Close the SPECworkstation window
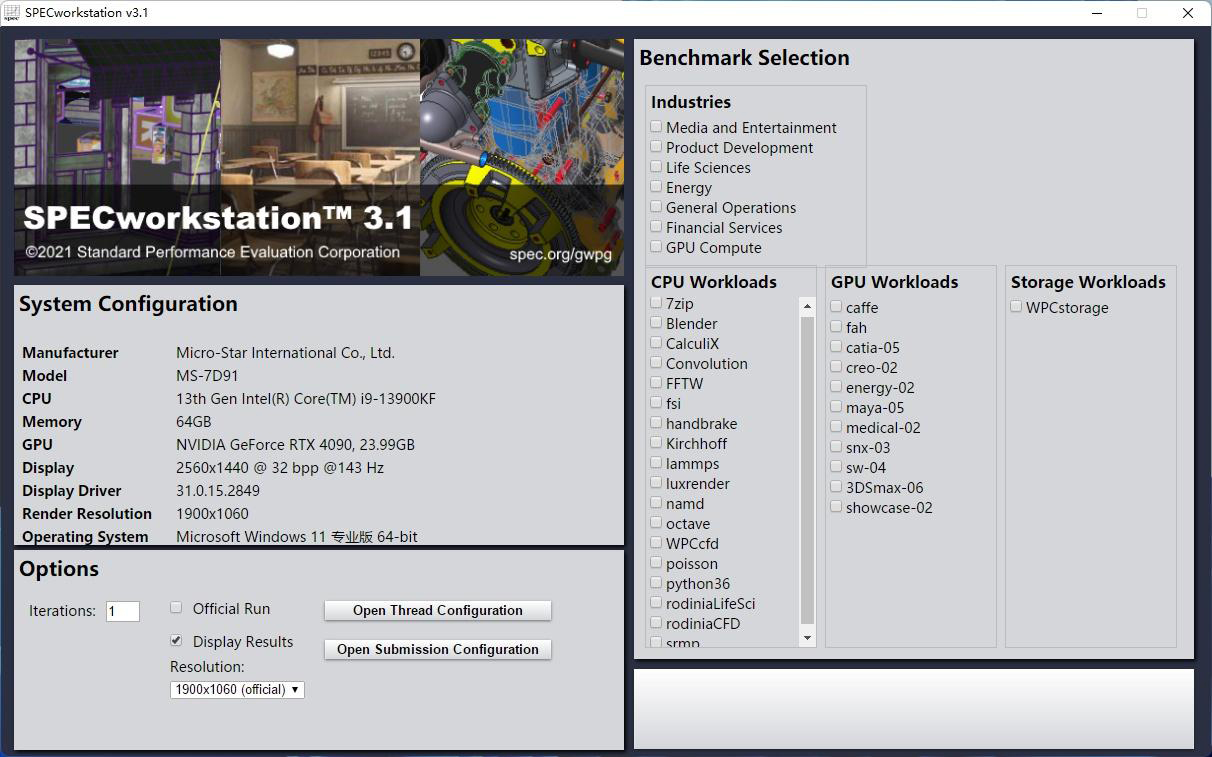The image size is (1212, 757). tap(1188, 13)
